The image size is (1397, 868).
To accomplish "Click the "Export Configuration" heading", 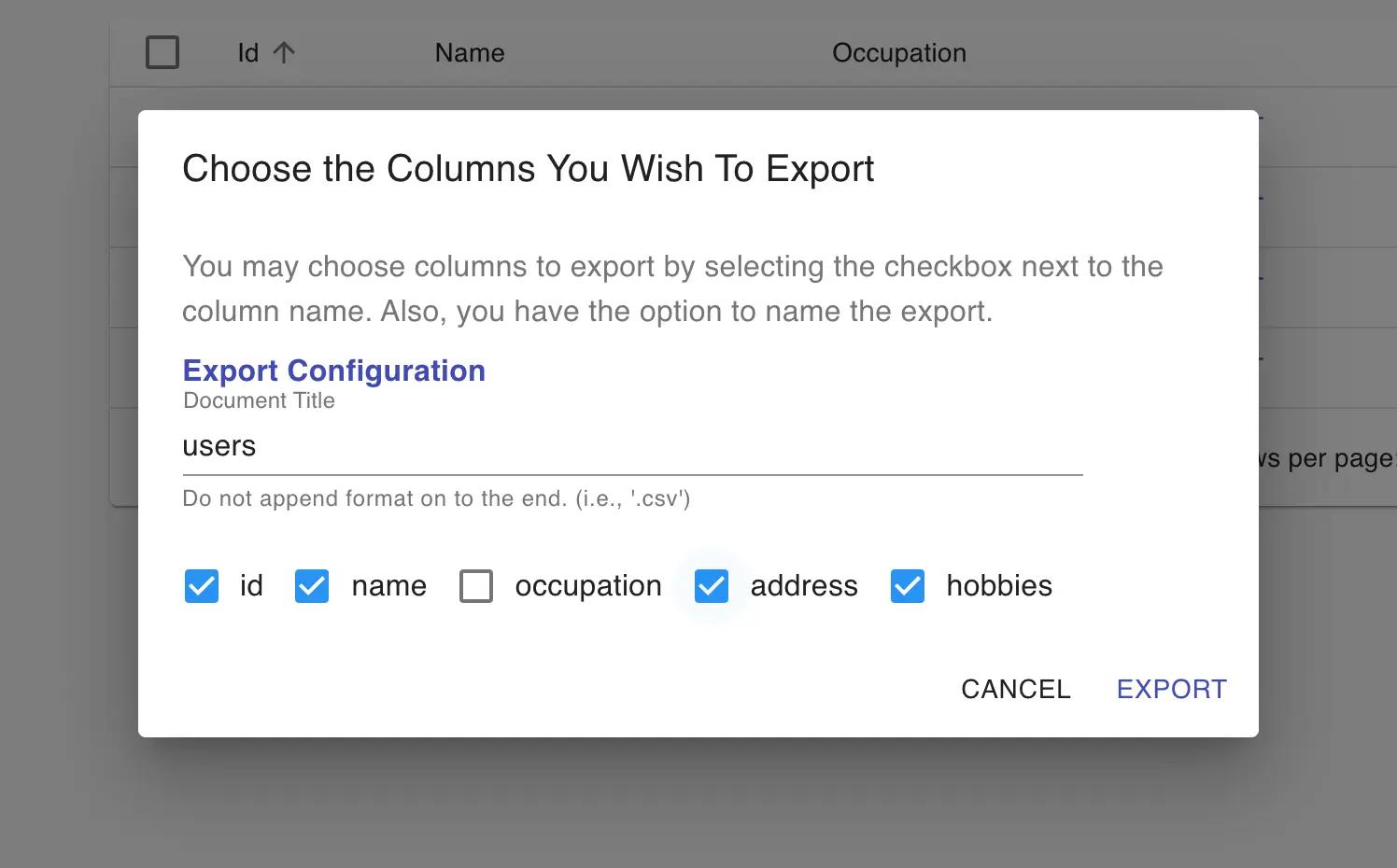I will tap(333, 371).
